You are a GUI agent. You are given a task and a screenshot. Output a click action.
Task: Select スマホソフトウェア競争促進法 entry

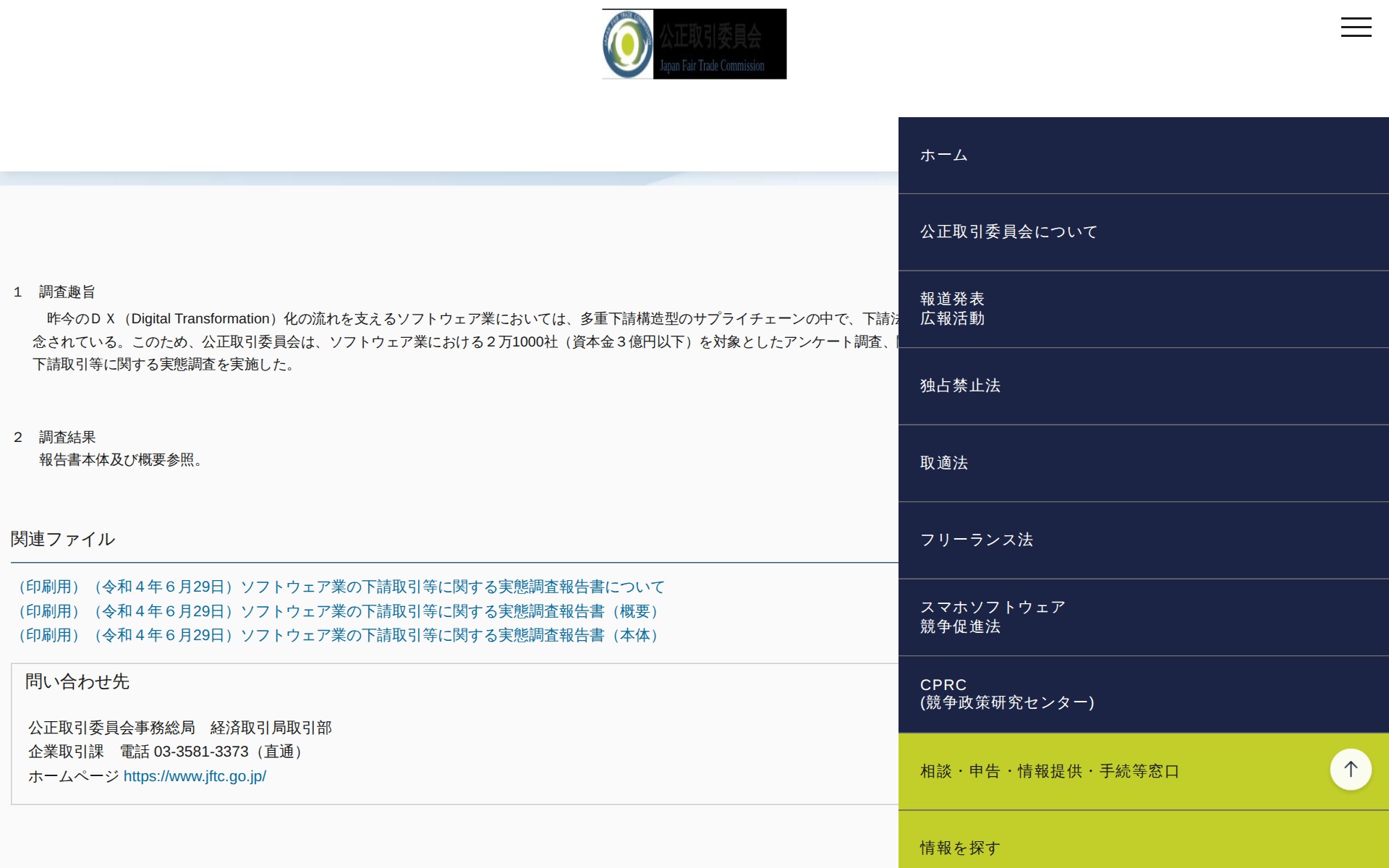coord(992,617)
